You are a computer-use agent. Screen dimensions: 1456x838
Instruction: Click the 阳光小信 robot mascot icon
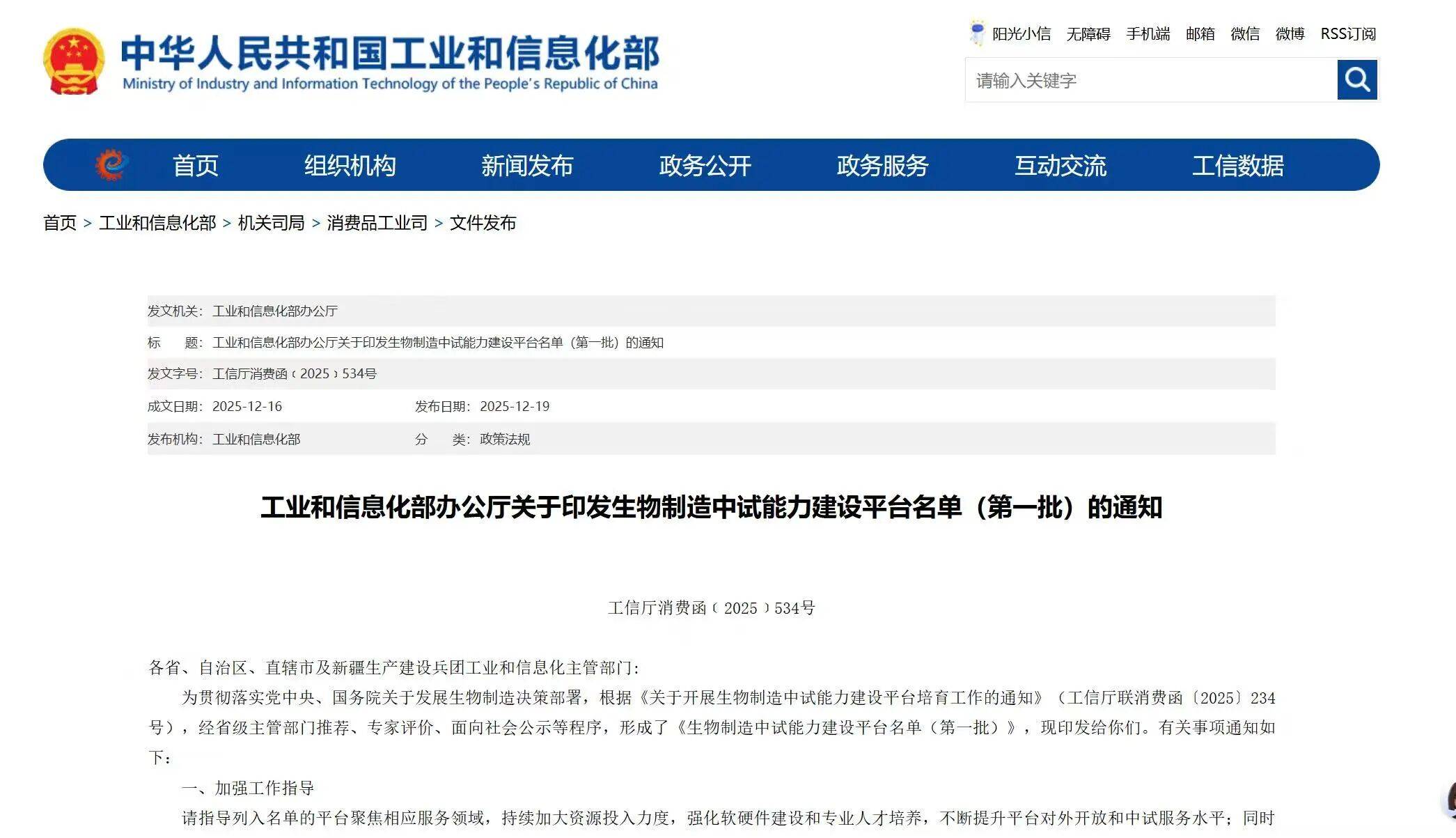tap(977, 33)
